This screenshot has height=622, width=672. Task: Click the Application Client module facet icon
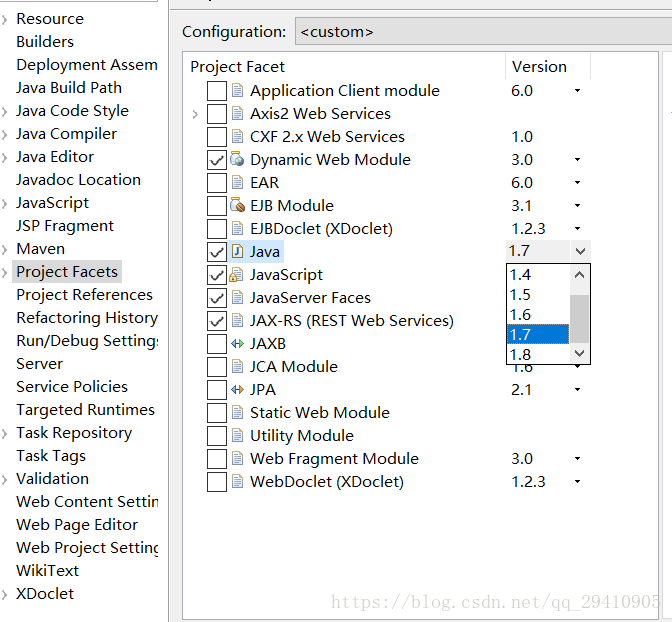click(x=237, y=90)
